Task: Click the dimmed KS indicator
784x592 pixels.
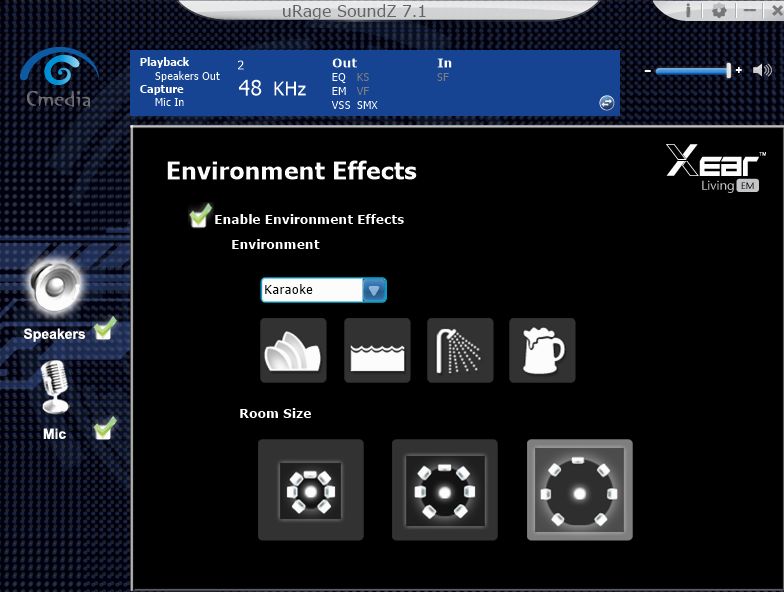Action: coord(363,77)
